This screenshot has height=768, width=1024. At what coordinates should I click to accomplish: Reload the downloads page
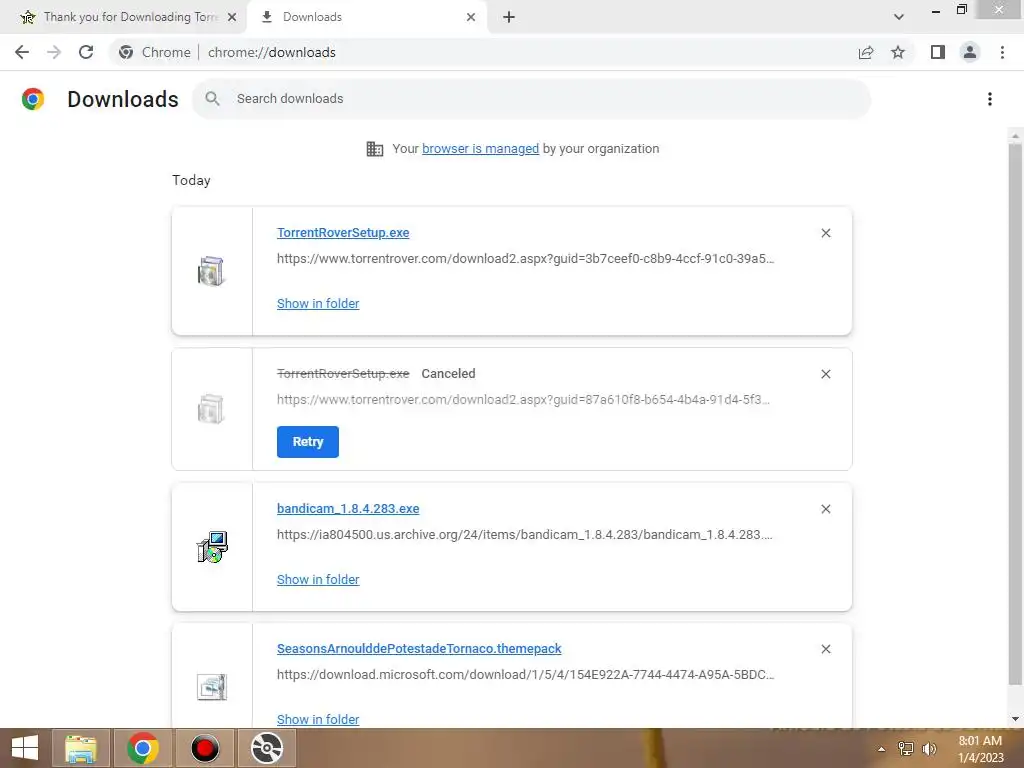click(86, 52)
